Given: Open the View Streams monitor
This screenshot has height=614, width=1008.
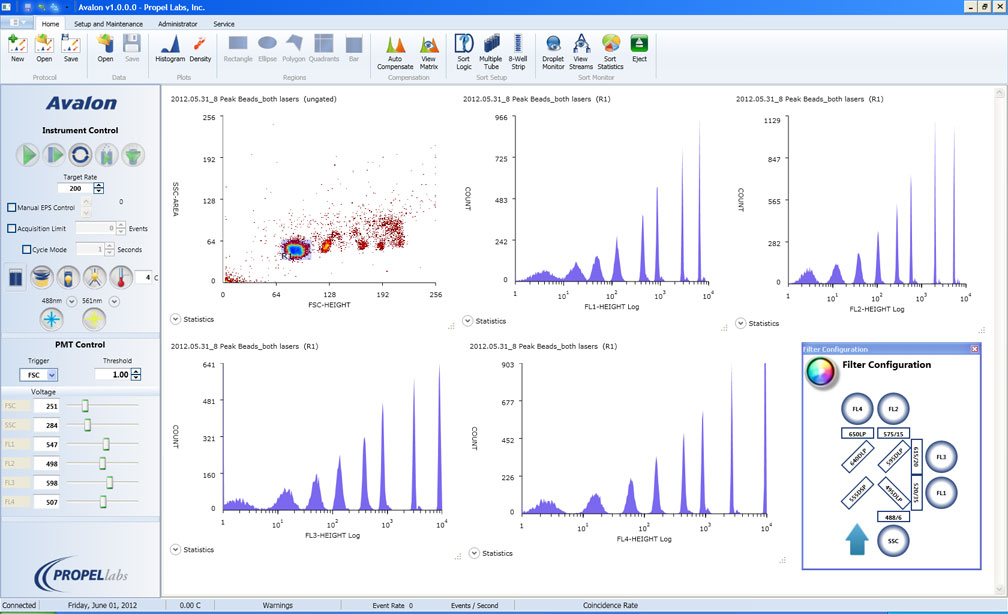Looking at the screenshot, I should [581, 53].
